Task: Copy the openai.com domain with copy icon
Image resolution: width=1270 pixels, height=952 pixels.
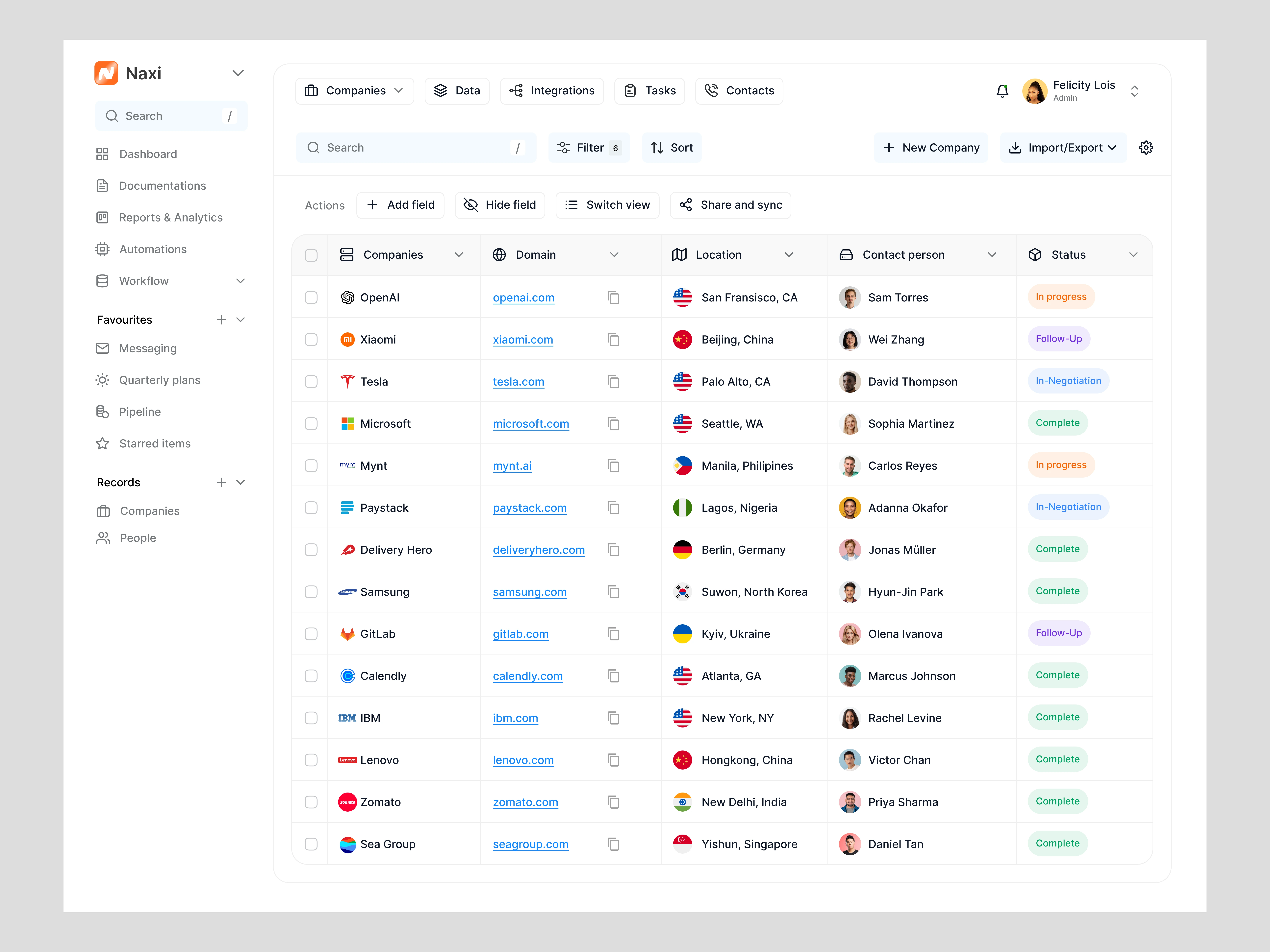Action: click(x=613, y=297)
